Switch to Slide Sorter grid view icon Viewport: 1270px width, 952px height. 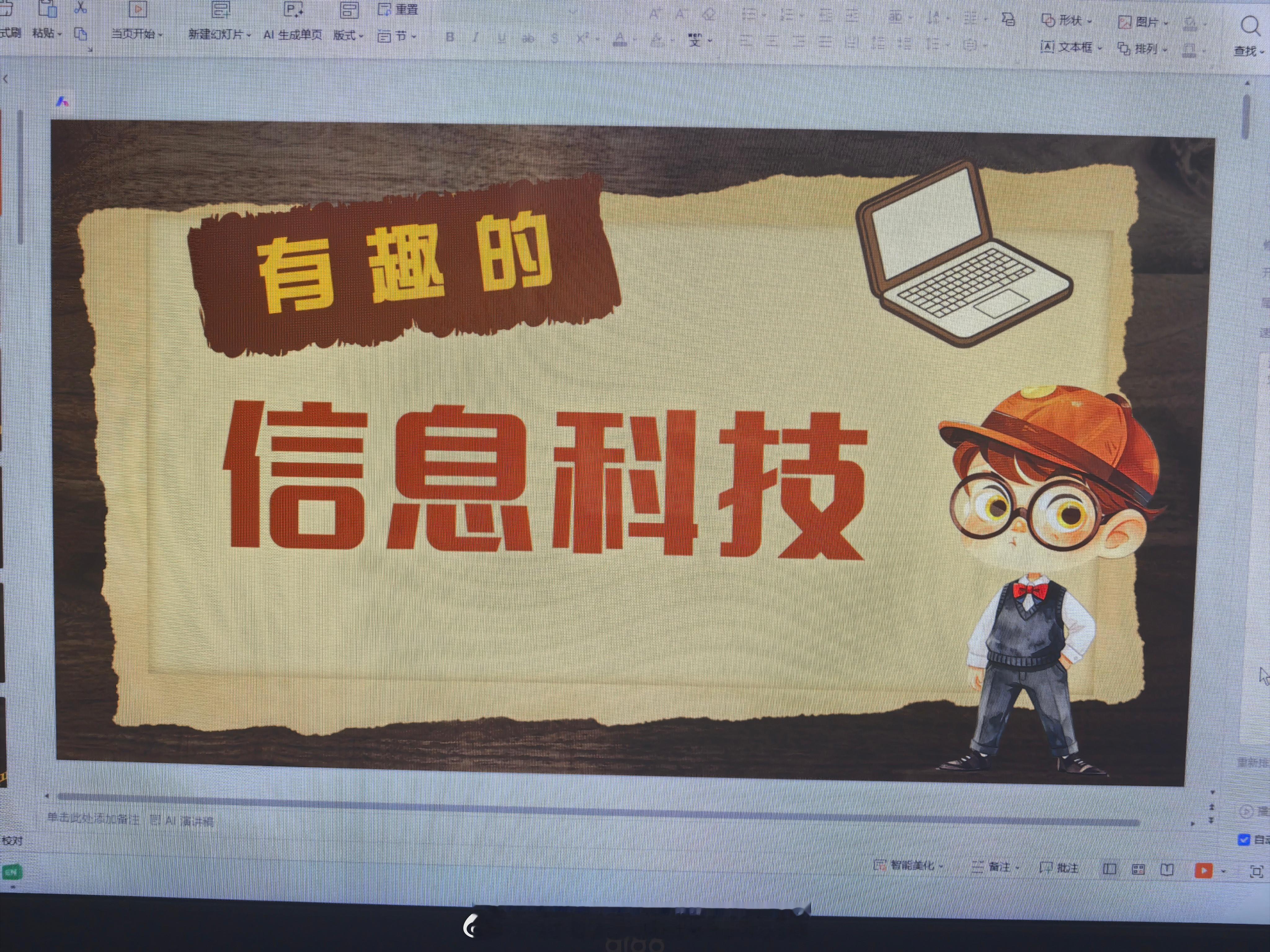[x=1138, y=870]
